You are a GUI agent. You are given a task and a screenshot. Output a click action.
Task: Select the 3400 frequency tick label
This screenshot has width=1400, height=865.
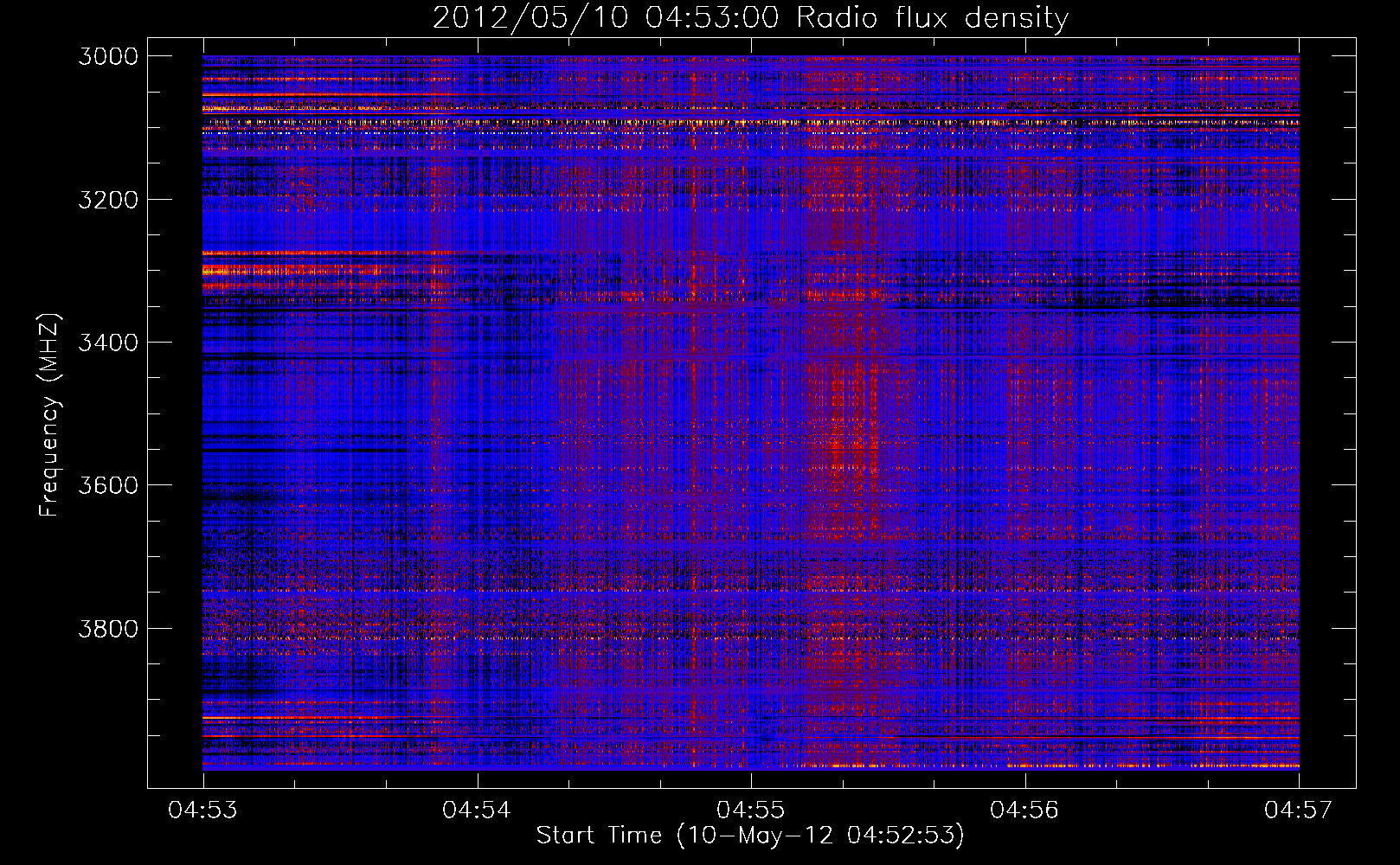(108, 343)
